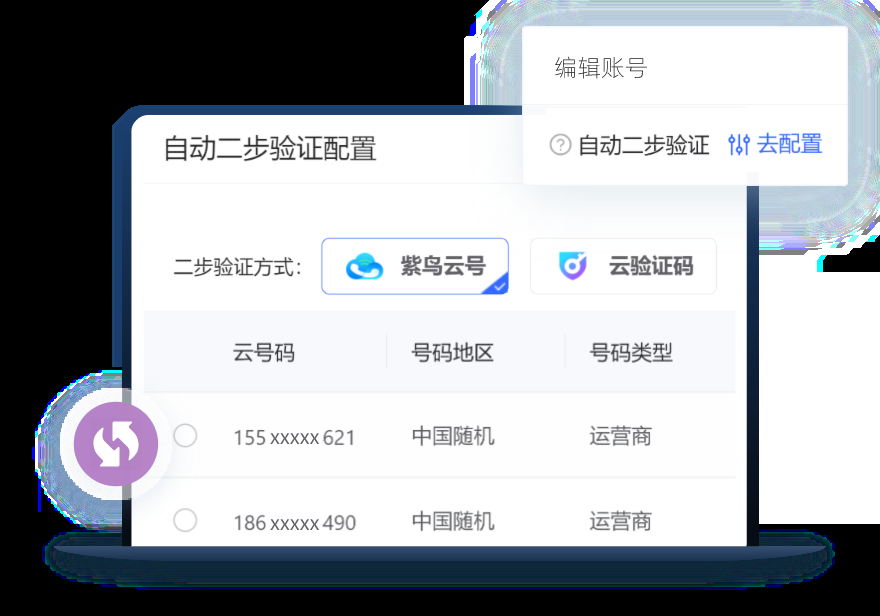This screenshot has height=616, width=880.
Task: Click the 运营商 cell for 186 xxxxx 490
Action: tap(618, 521)
